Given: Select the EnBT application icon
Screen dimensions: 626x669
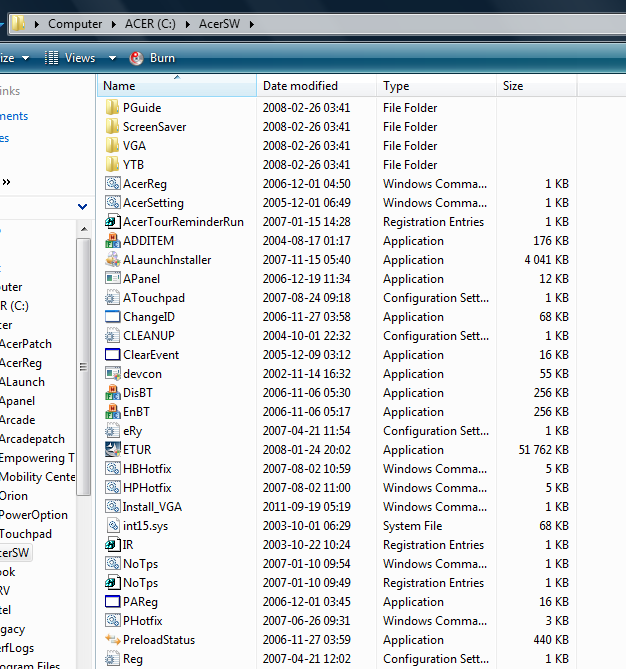Looking at the screenshot, I should [113, 412].
